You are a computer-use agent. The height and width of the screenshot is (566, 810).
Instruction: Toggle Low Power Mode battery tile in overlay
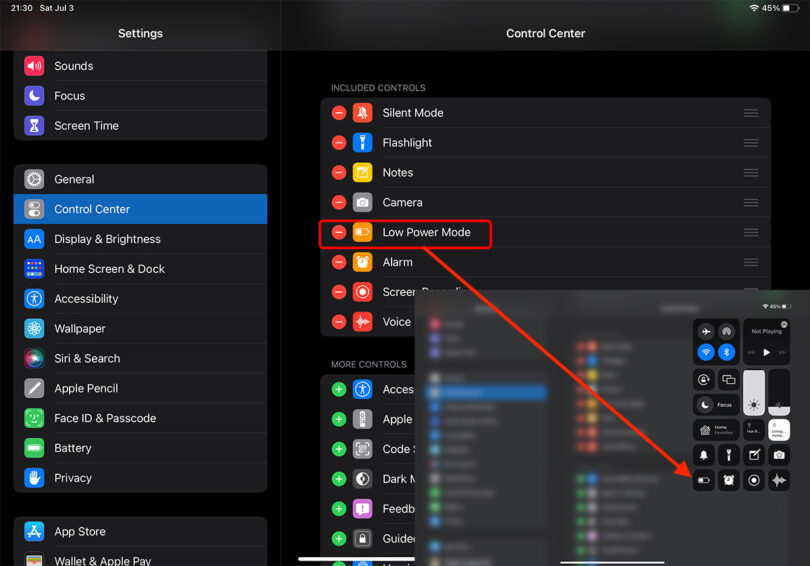click(704, 480)
